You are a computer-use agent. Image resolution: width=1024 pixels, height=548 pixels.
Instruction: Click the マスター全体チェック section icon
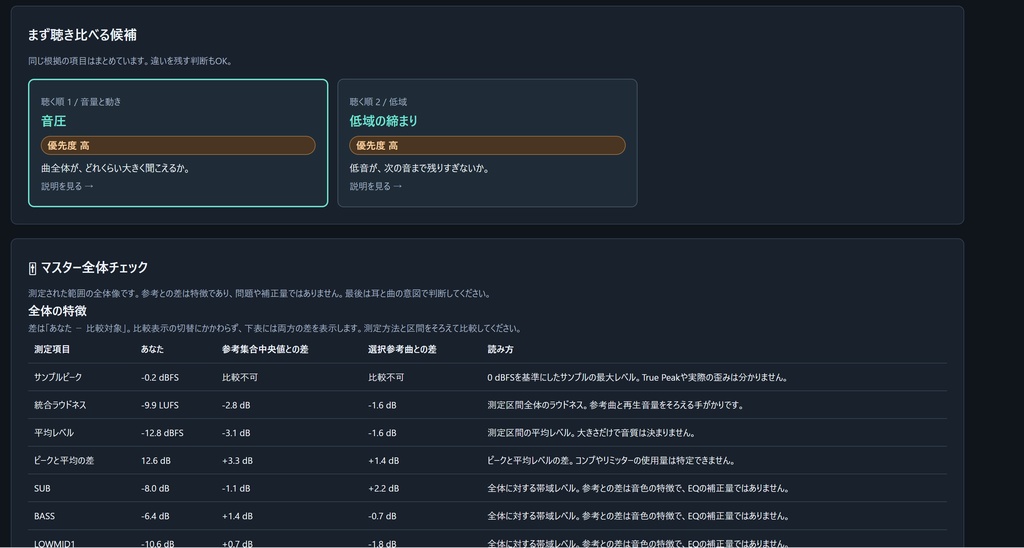tap(33, 268)
